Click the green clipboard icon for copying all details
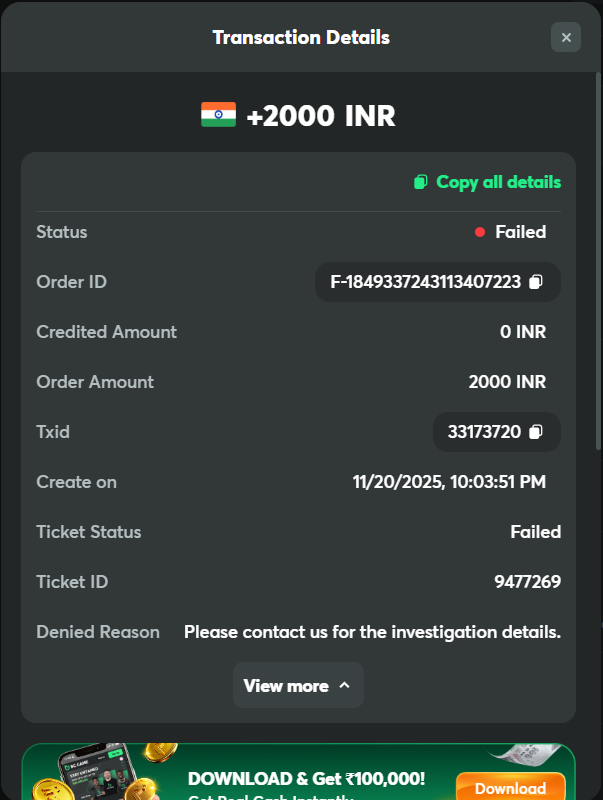 pos(421,182)
